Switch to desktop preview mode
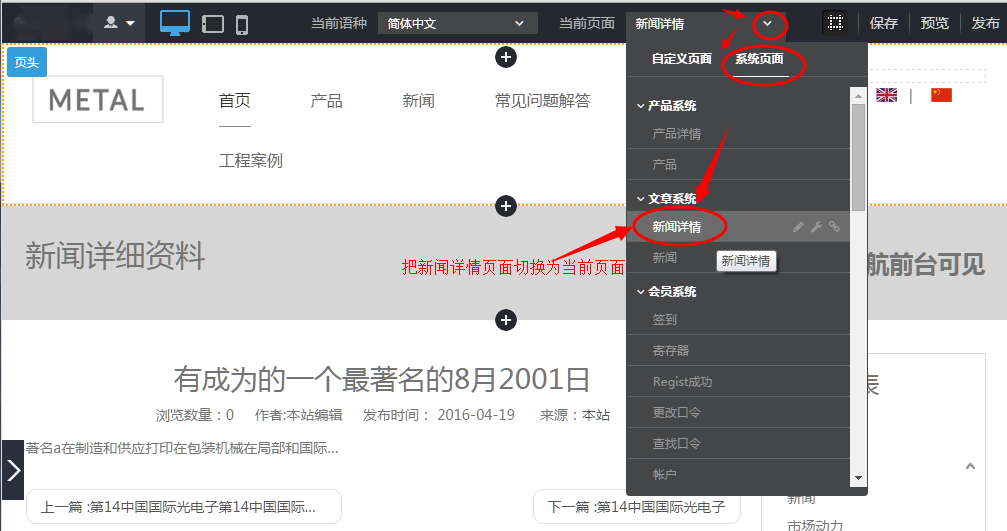1007x531 pixels. pos(175,23)
